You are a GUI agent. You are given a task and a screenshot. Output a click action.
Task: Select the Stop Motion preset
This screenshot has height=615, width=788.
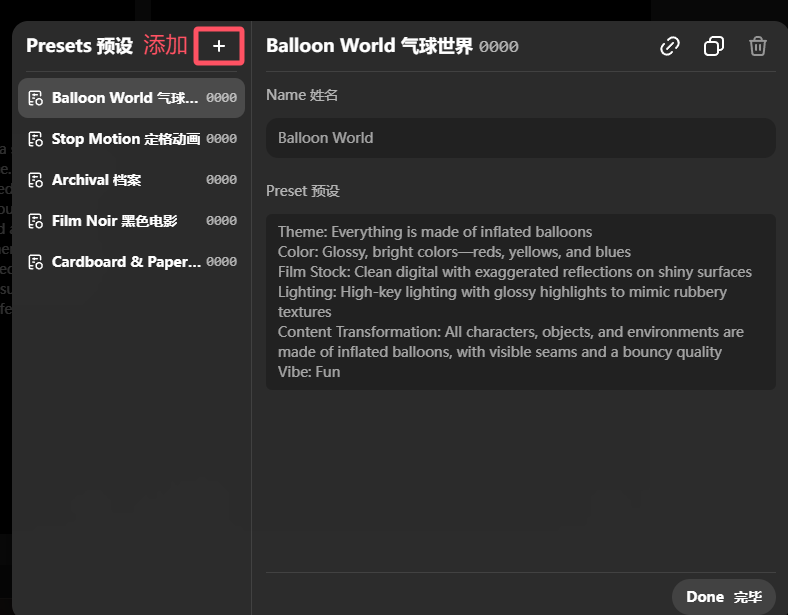click(x=131, y=139)
